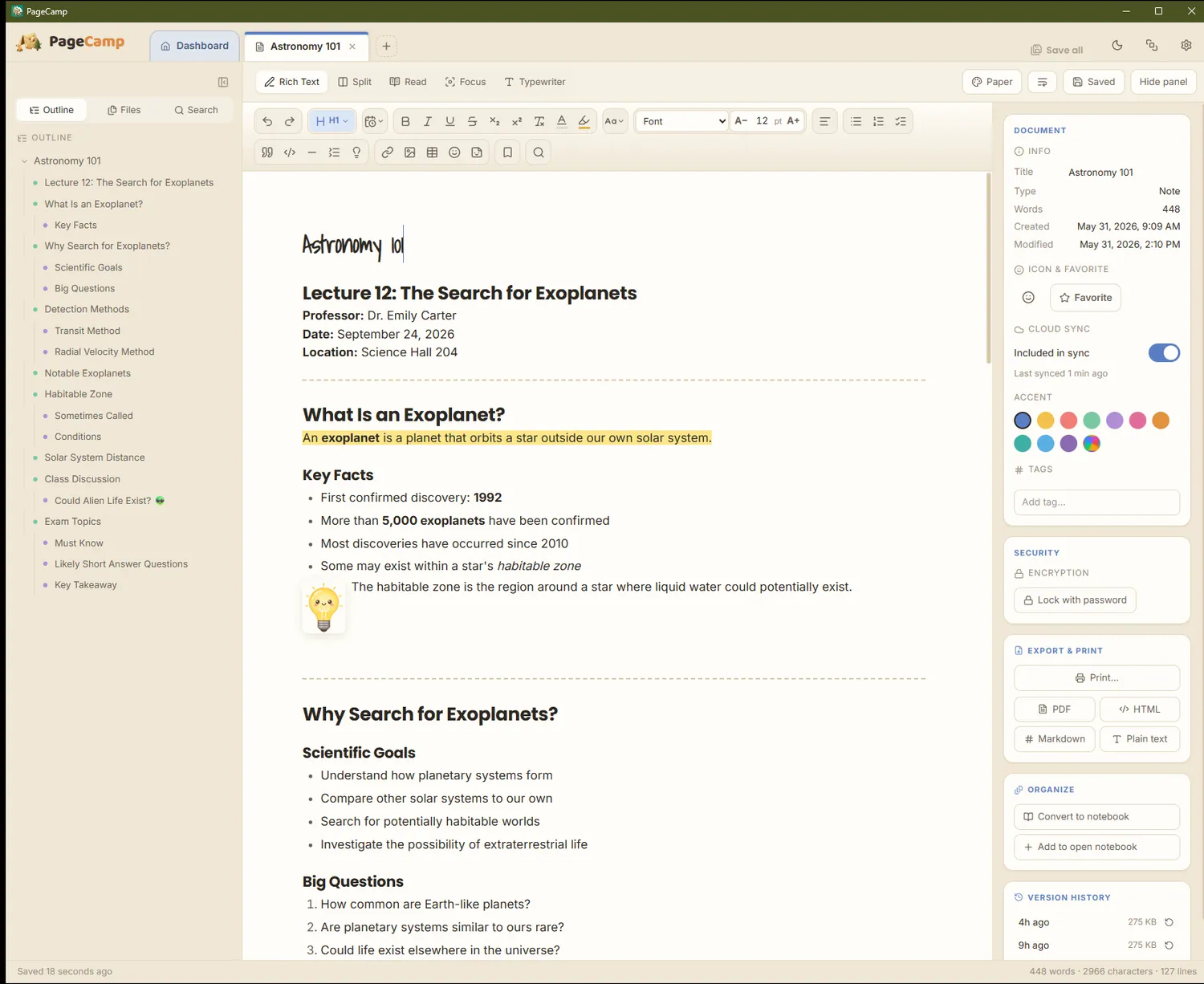Open a new tab with plus button
Viewport: 1204px width, 984px height.
point(386,47)
